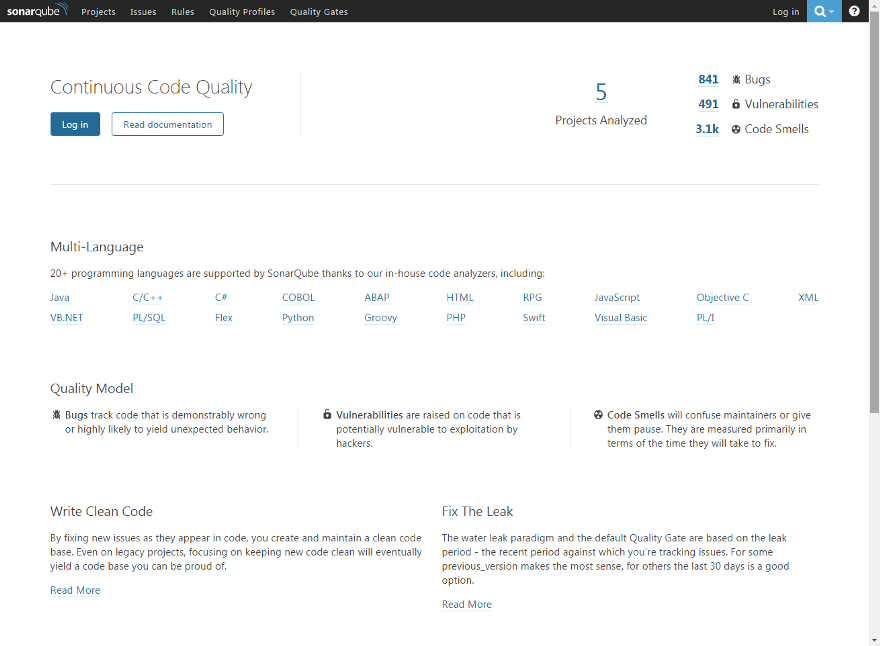Click the Projects Analyzed label
Image resolution: width=880 pixels, height=646 pixels.
pos(601,121)
